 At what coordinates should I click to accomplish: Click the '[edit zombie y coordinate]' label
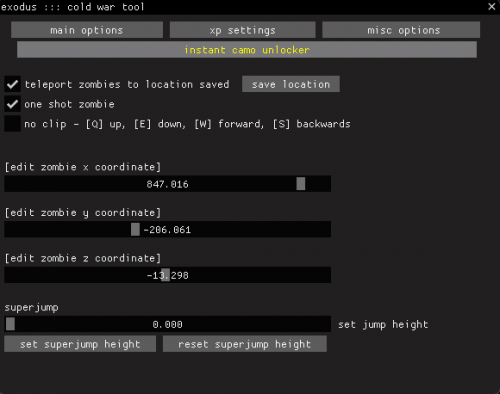click(83, 212)
